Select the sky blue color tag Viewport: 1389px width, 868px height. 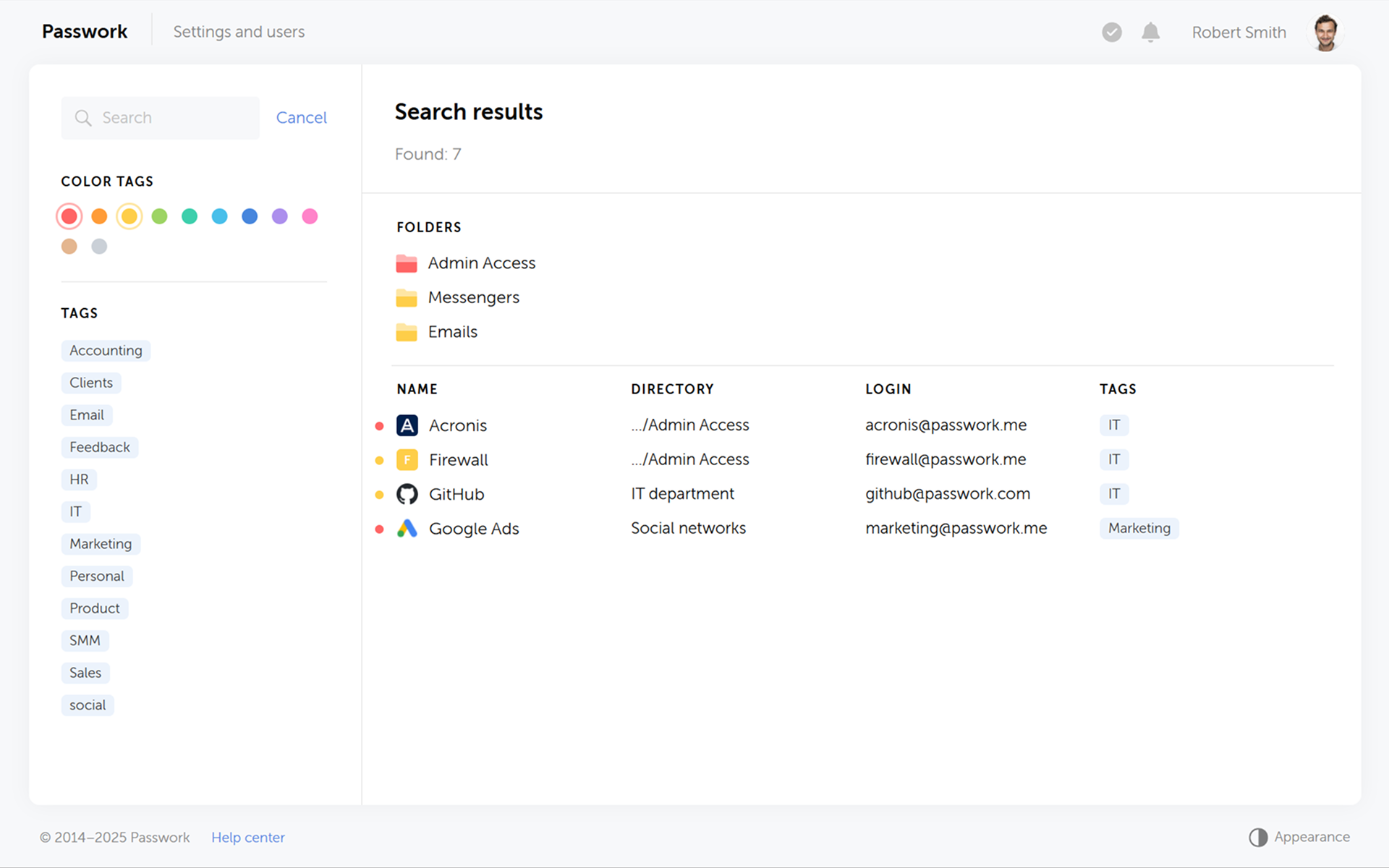[x=219, y=216]
